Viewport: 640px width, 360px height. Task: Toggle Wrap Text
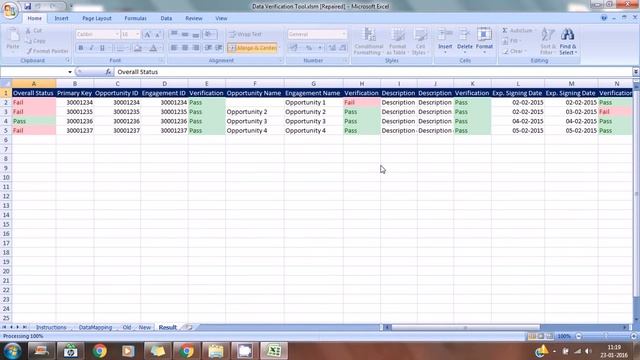[245, 34]
